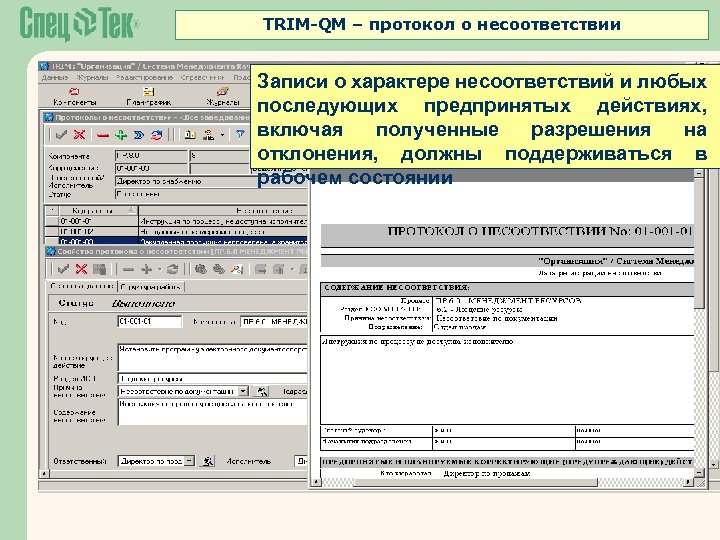Click Компонент field in protocols filter area
Viewport: 720px width, 540px height.
coord(151,156)
